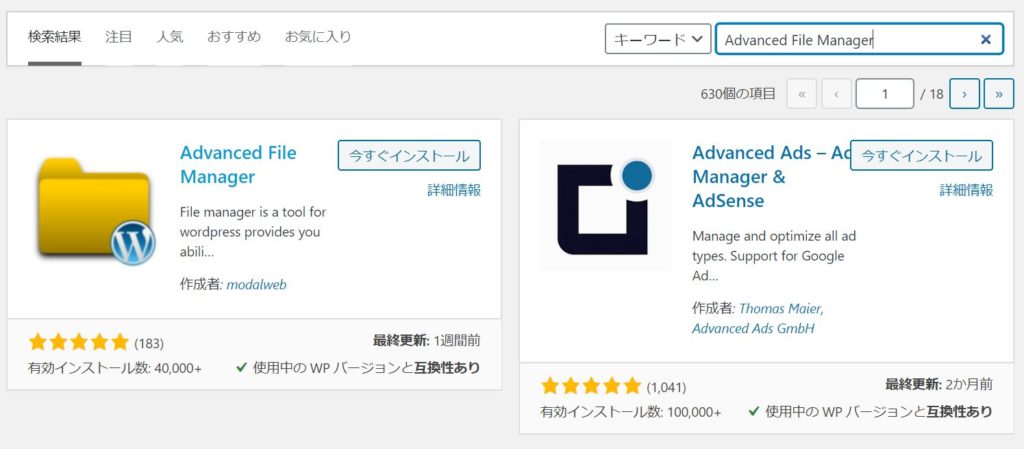The height and width of the screenshot is (449, 1024).
Task: Switch to the 注目 tab
Action: (x=119, y=37)
